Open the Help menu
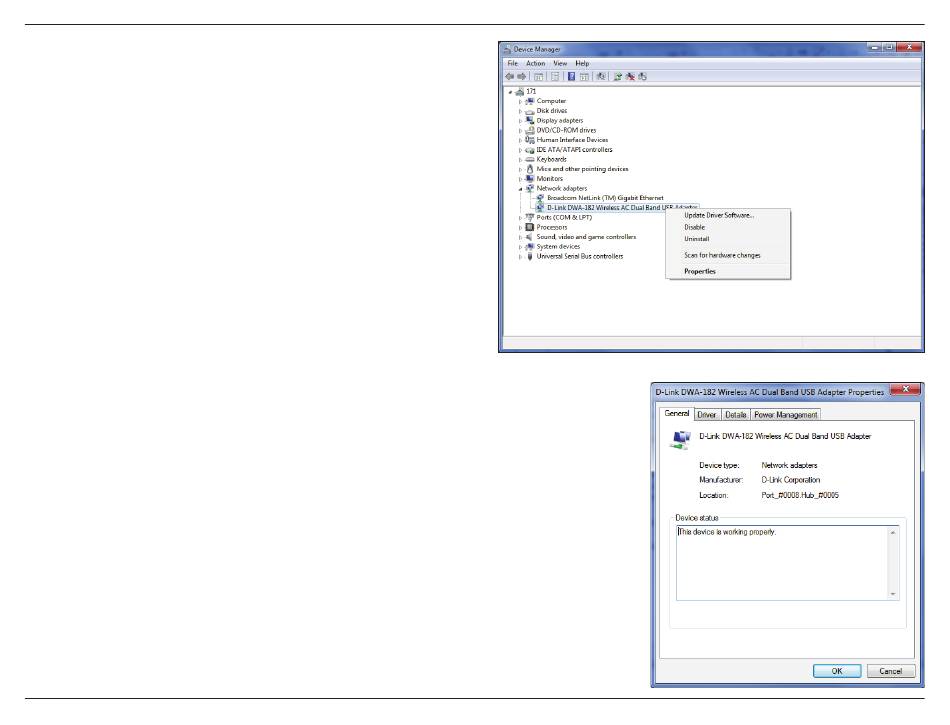 pyautogui.click(x=582, y=64)
